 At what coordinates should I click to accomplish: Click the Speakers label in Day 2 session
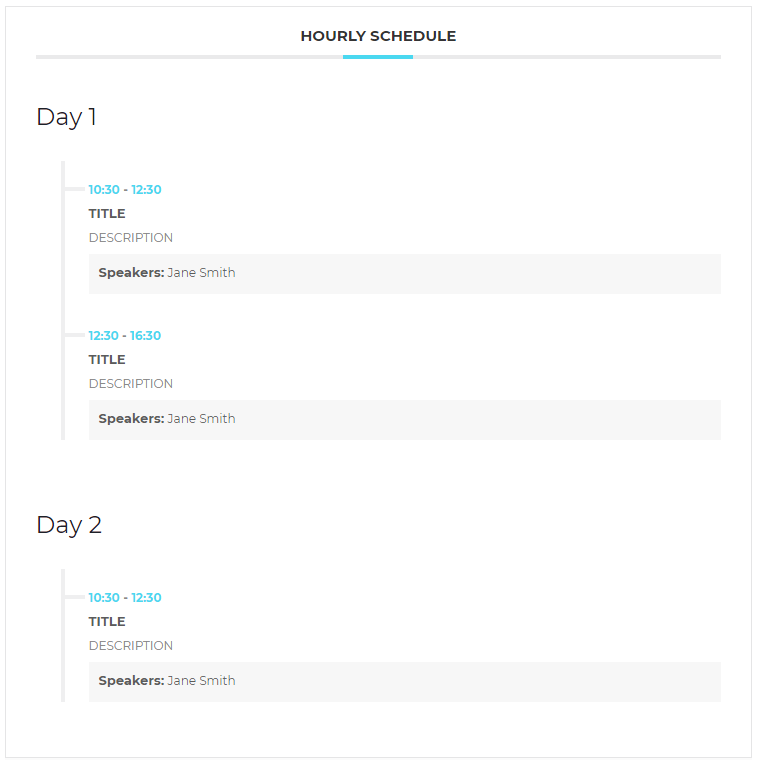pyautogui.click(x=131, y=681)
